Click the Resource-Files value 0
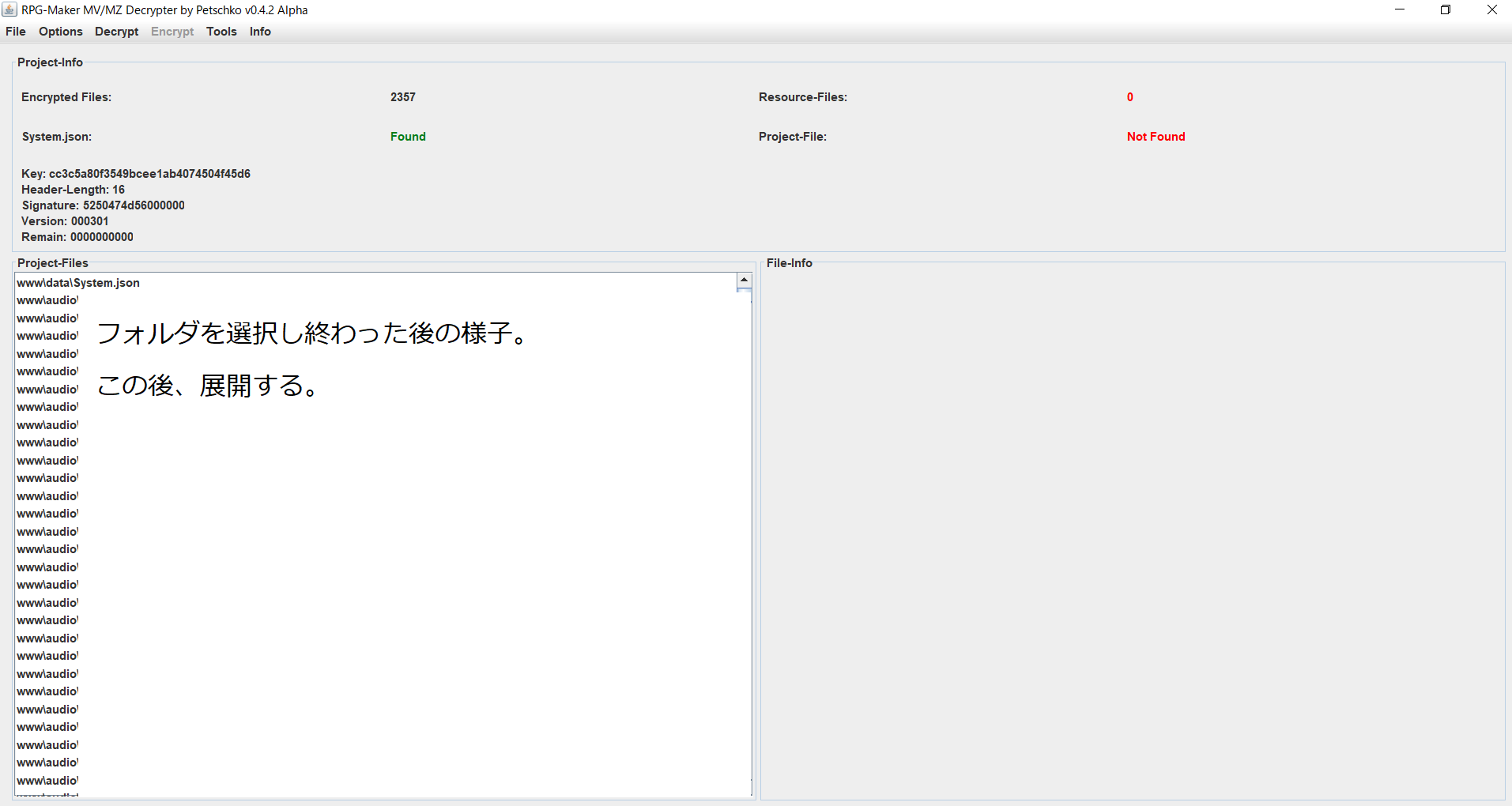 1130,97
